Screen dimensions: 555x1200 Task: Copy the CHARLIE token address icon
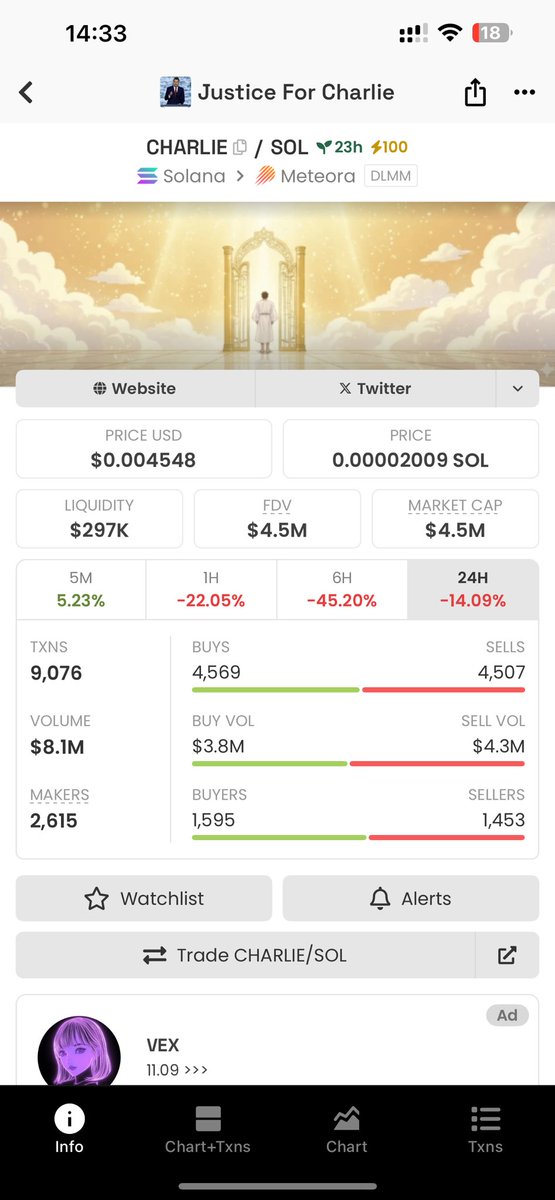(240, 148)
